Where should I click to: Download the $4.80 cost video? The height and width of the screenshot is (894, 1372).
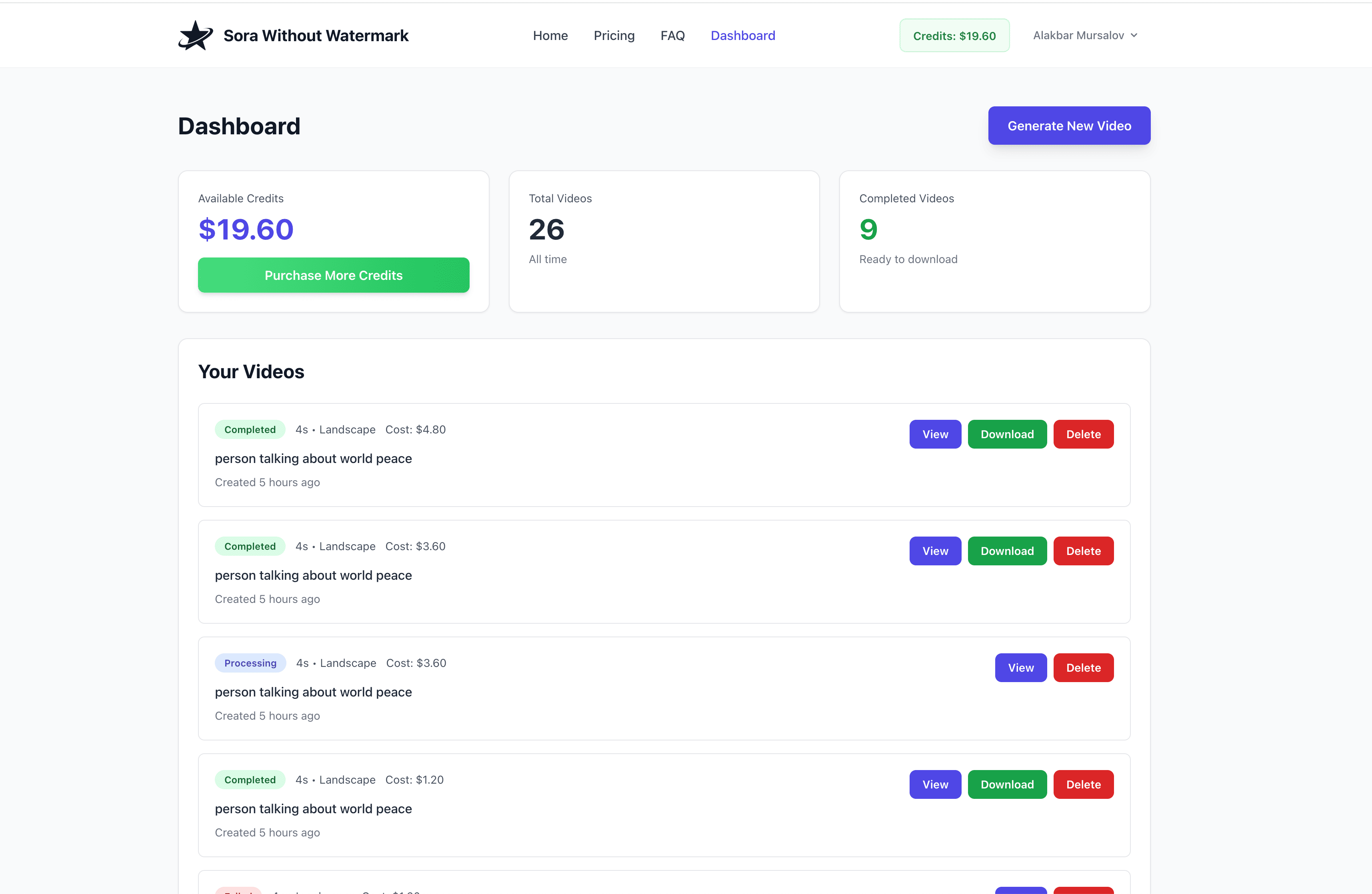[1007, 434]
